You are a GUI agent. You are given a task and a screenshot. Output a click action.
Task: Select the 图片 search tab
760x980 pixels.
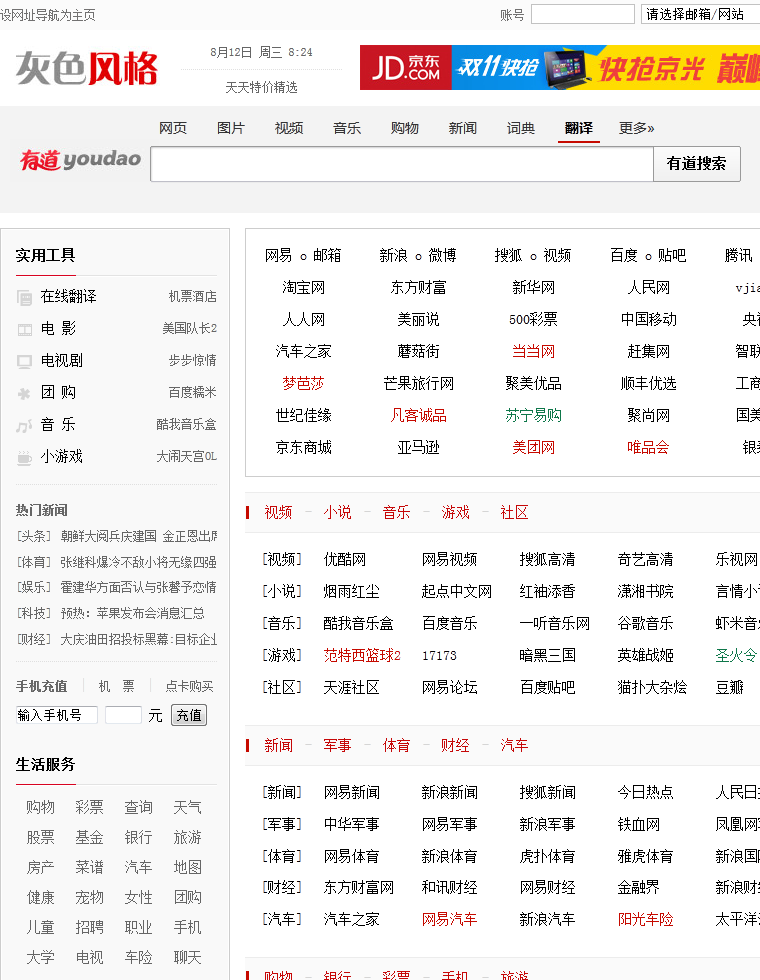(231, 128)
